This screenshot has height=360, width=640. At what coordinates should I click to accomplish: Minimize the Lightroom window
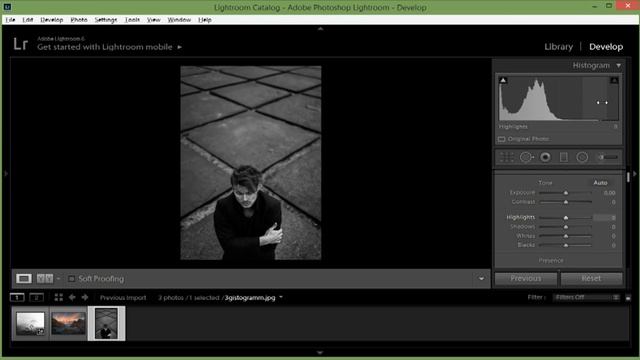595,6
